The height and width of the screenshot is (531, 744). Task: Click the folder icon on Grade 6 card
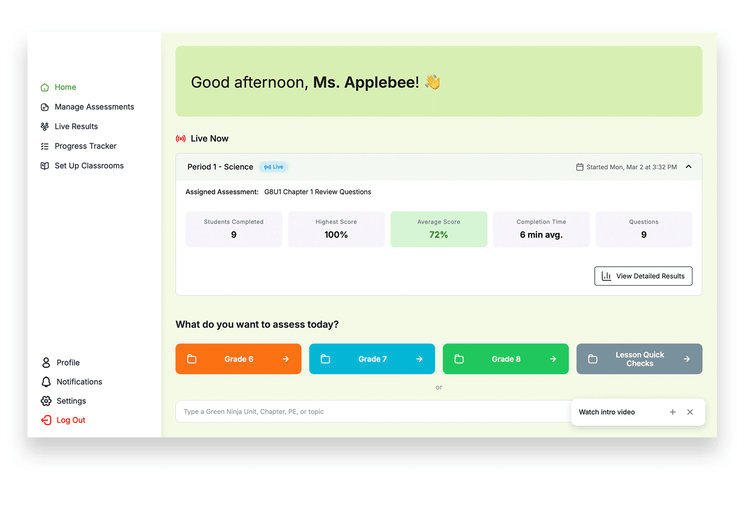point(192,359)
